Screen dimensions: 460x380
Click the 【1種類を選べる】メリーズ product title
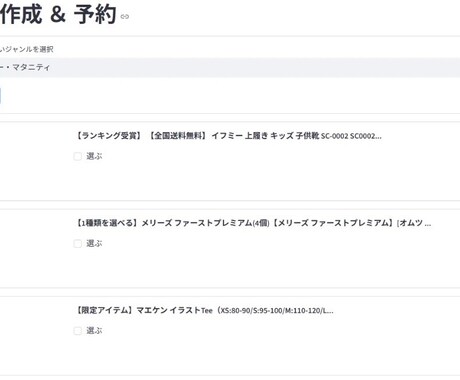point(253,223)
